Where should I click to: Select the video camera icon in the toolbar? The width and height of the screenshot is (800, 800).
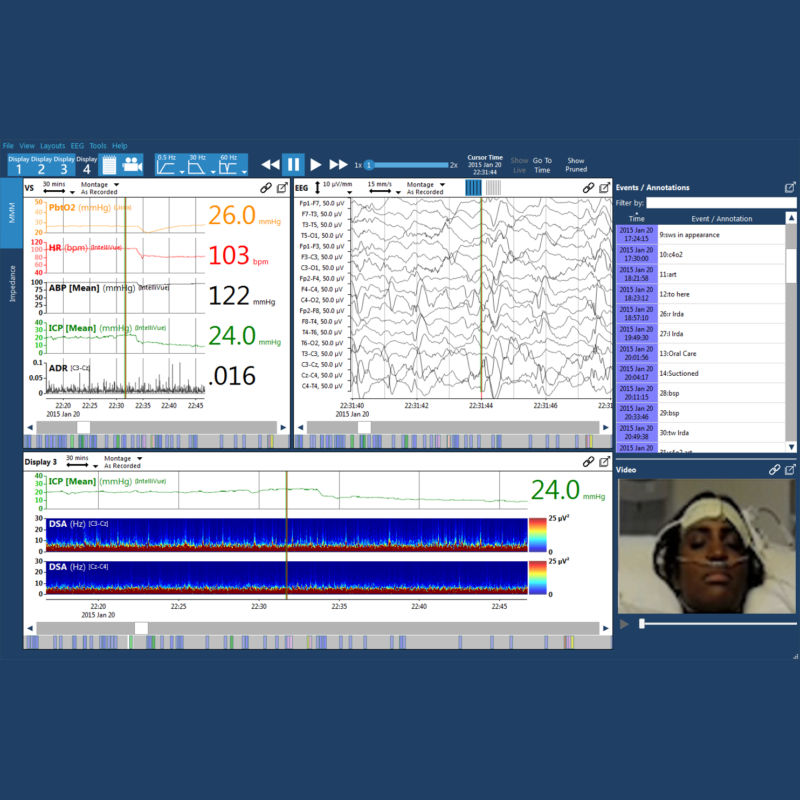(132, 163)
